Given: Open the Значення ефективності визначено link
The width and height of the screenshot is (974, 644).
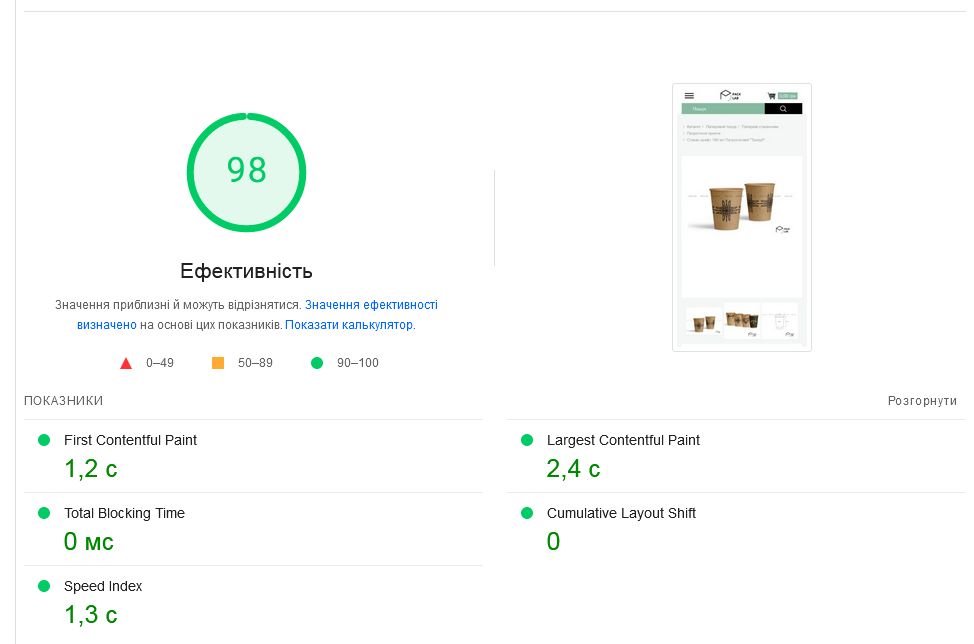Looking at the screenshot, I should (370, 305).
